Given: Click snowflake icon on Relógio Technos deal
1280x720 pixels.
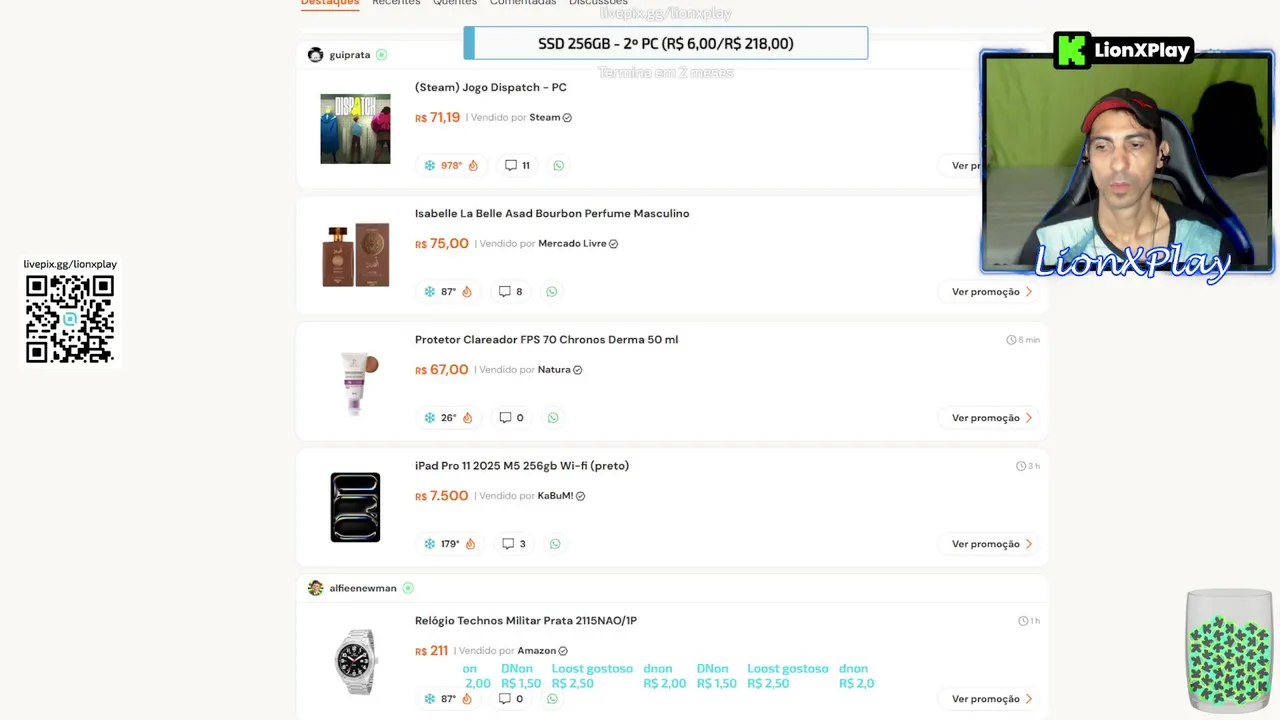Looking at the screenshot, I should click(430, 698).
